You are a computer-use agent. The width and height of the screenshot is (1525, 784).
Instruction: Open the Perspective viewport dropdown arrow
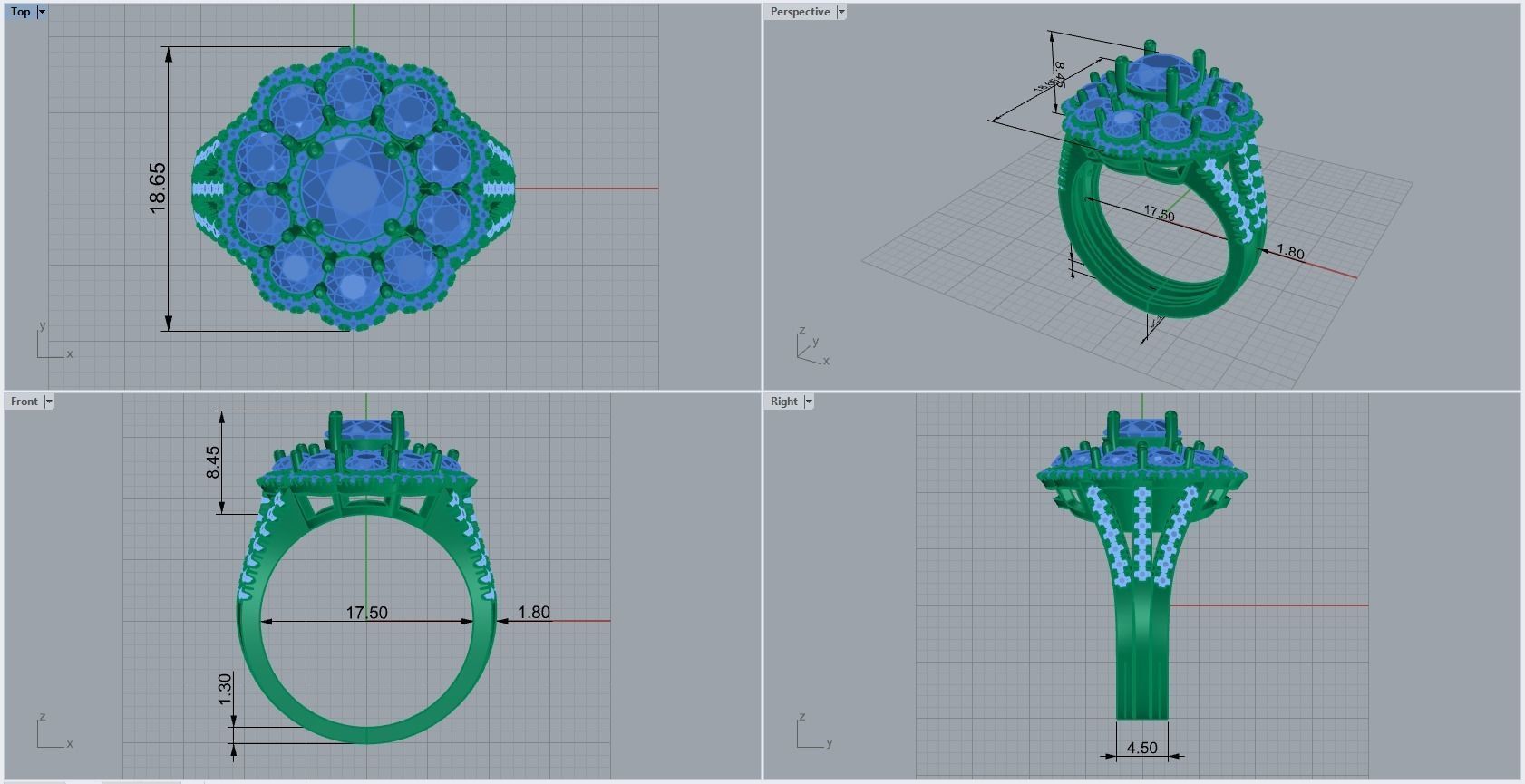[x=841, y=12]
